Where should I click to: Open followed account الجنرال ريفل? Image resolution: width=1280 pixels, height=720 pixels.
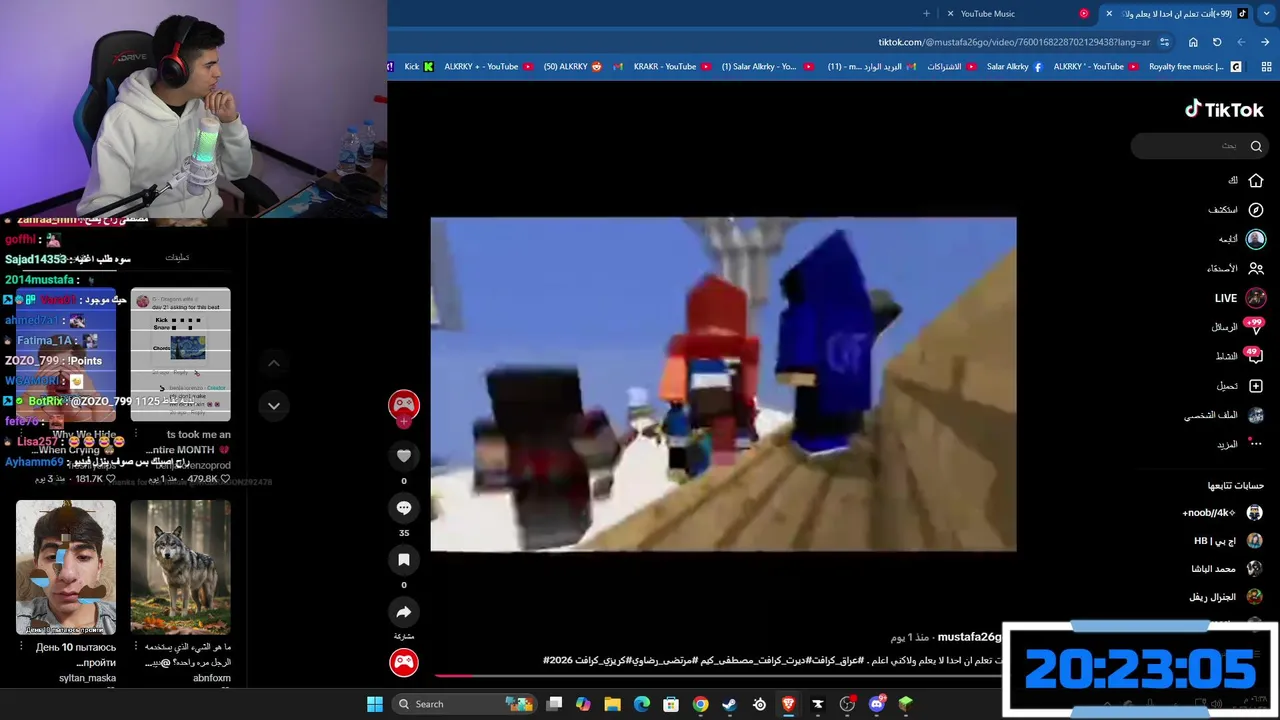coord(1226,597)
